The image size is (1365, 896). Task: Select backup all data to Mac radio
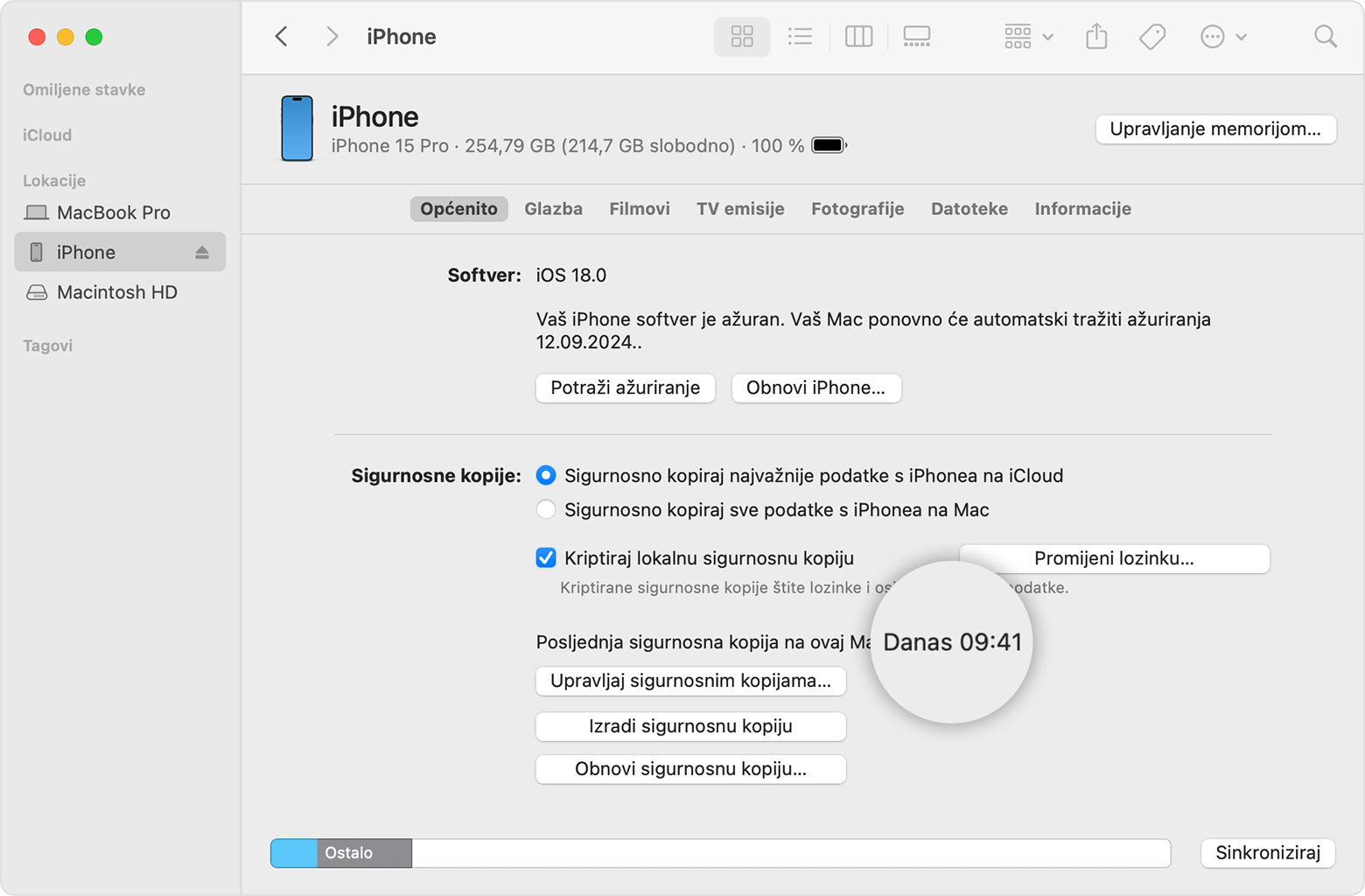click(546, 509)
